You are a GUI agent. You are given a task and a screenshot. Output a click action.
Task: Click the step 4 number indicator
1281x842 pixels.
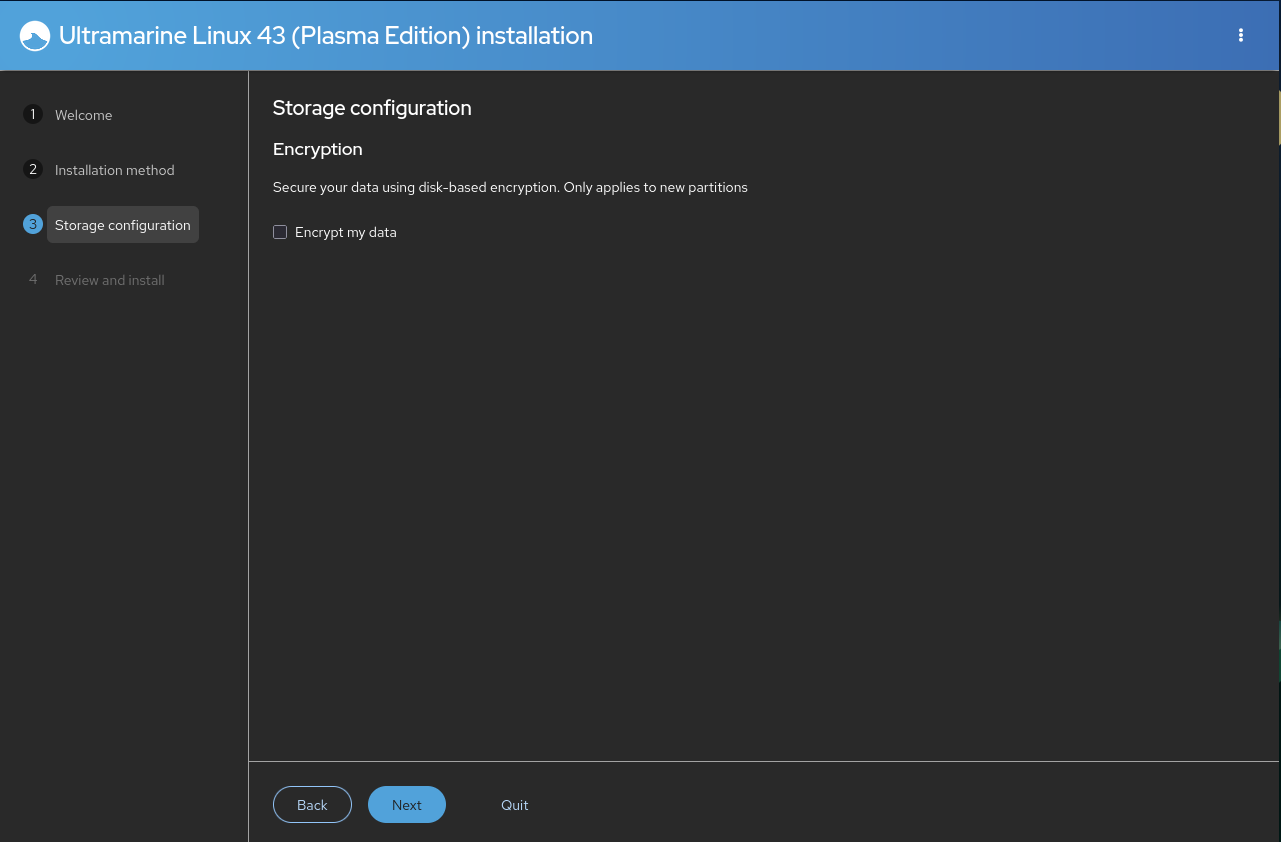pyautogui.click(x=33, y=280)
